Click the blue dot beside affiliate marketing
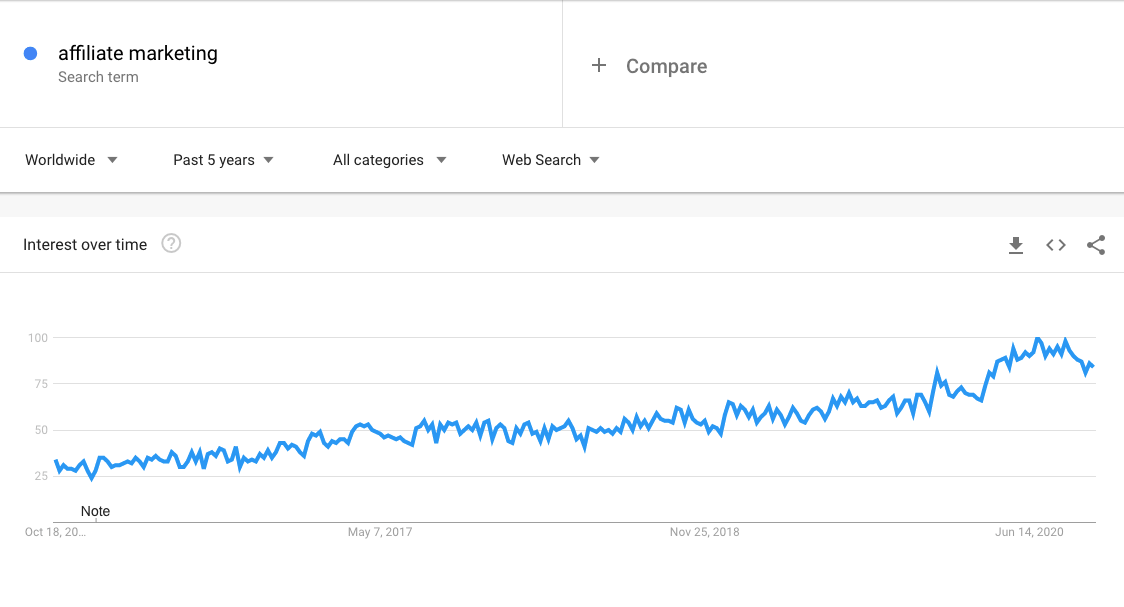1124x607 pixels. (x=30, y=53)
